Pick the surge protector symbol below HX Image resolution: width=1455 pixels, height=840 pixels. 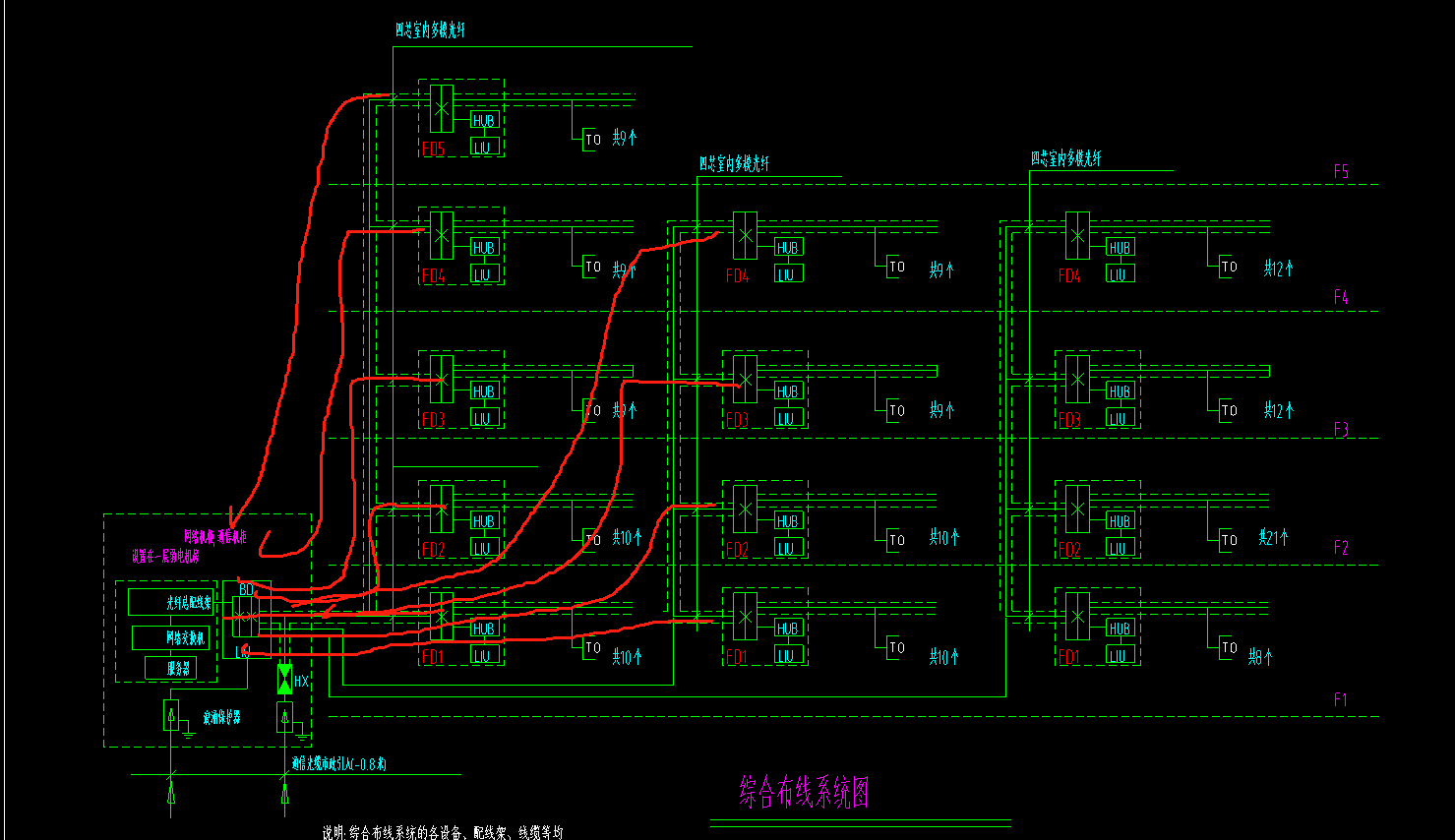[284, 717]
